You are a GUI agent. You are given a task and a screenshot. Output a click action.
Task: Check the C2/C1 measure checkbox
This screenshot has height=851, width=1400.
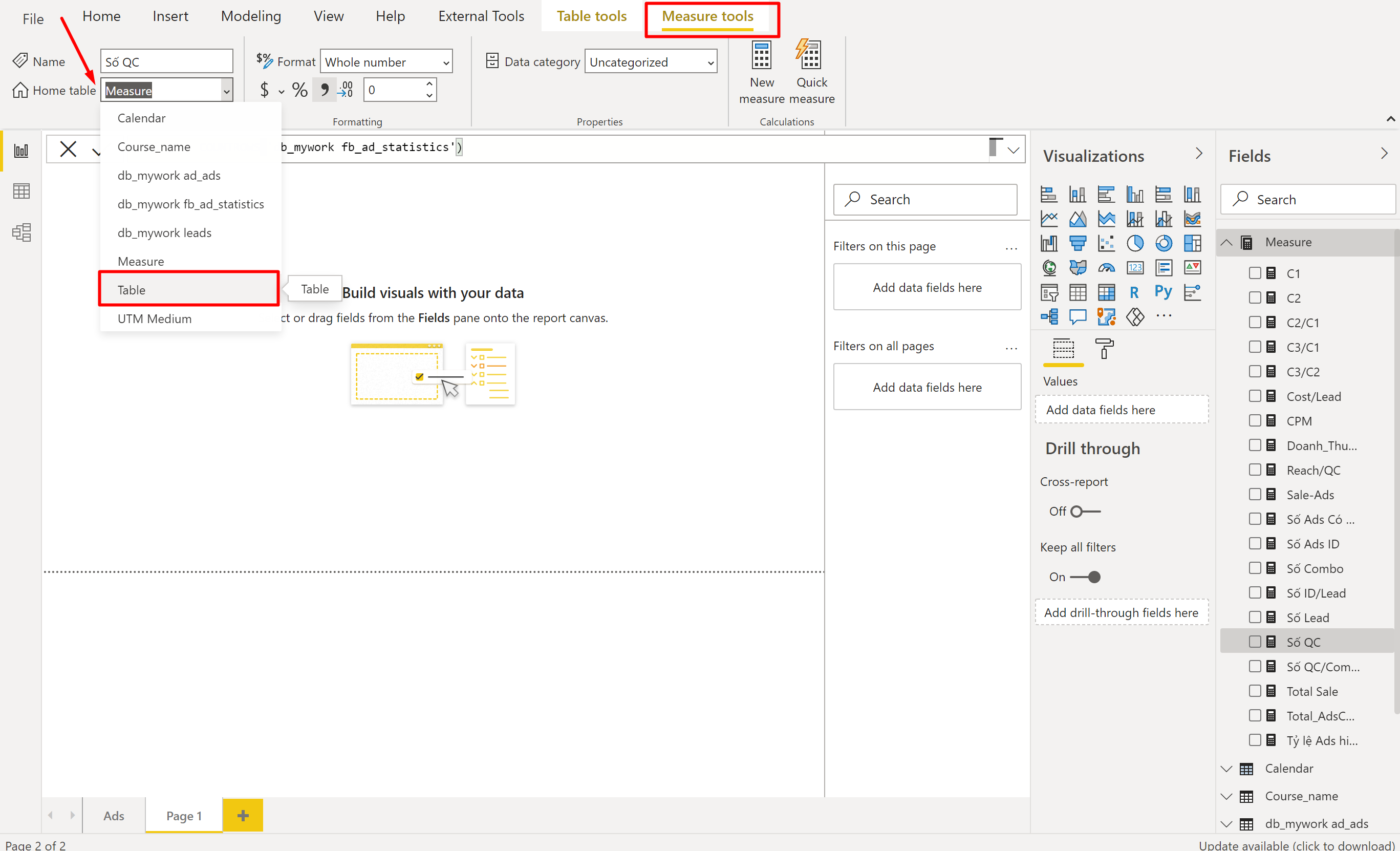click(x=1255, y=322)
